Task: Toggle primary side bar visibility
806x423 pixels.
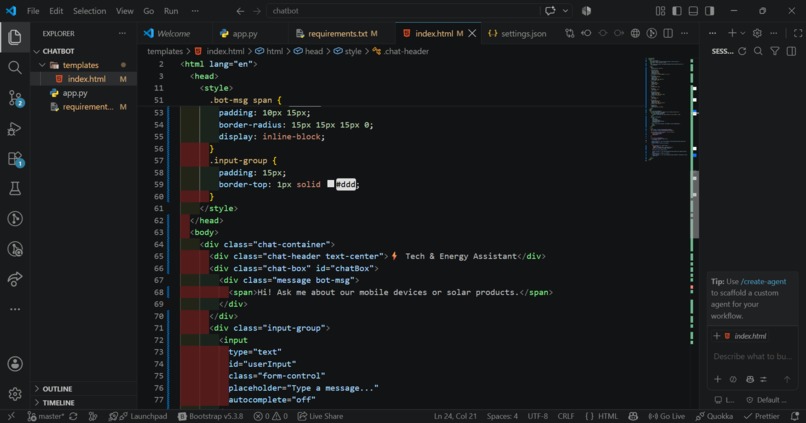Action: click(x=676, y=11)
